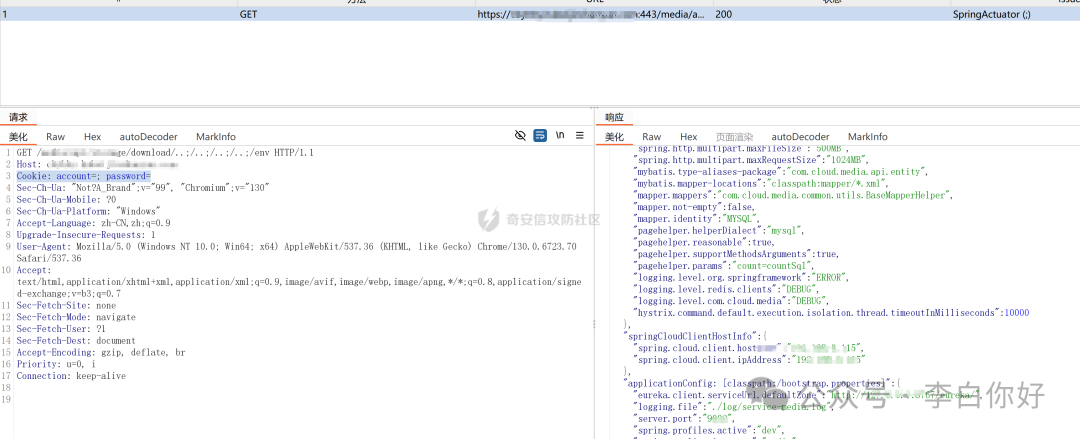Viewport: 1080px width, 439px height.
Task: Switch response view to Raw tab
Action: click(651, 136)
